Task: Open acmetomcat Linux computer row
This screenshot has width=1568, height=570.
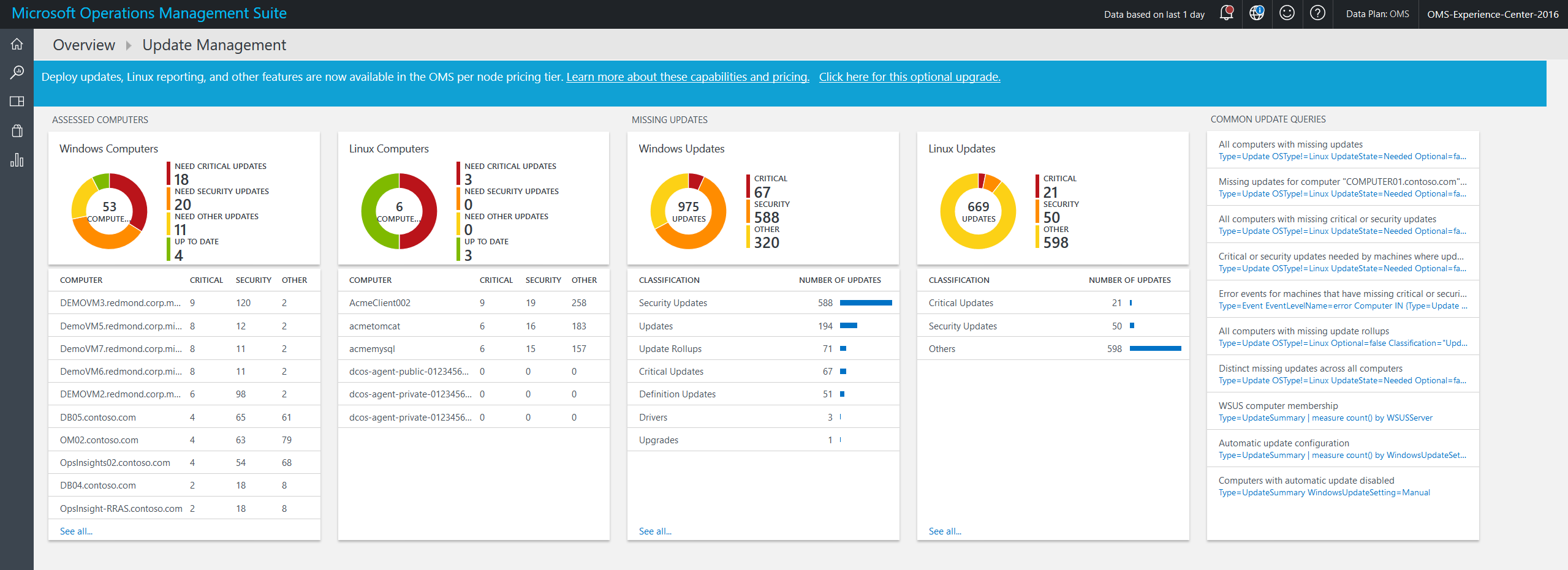Action: pyautogui.click(x=474, y=326)
